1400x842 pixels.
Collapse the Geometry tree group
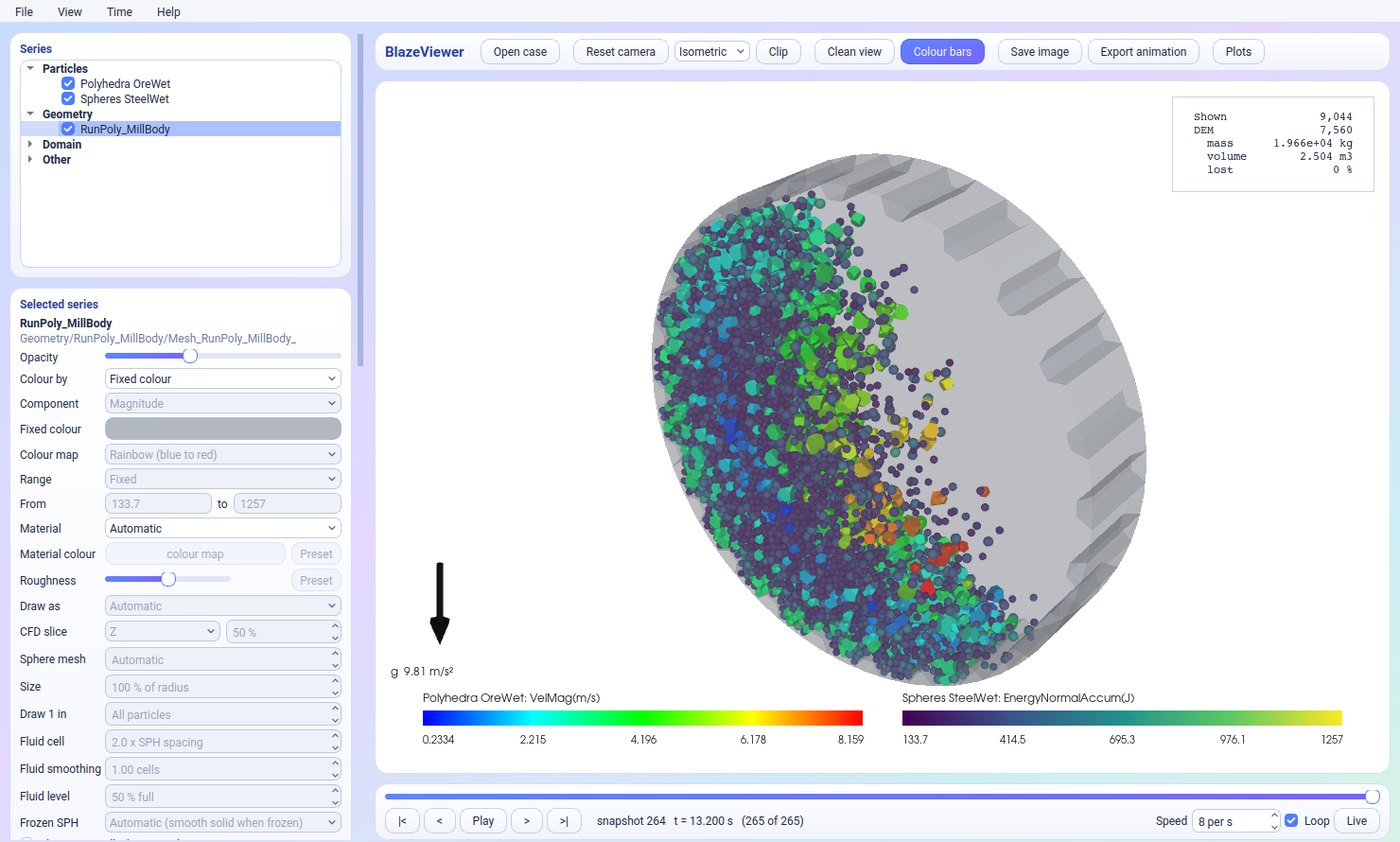click(30, 114)
